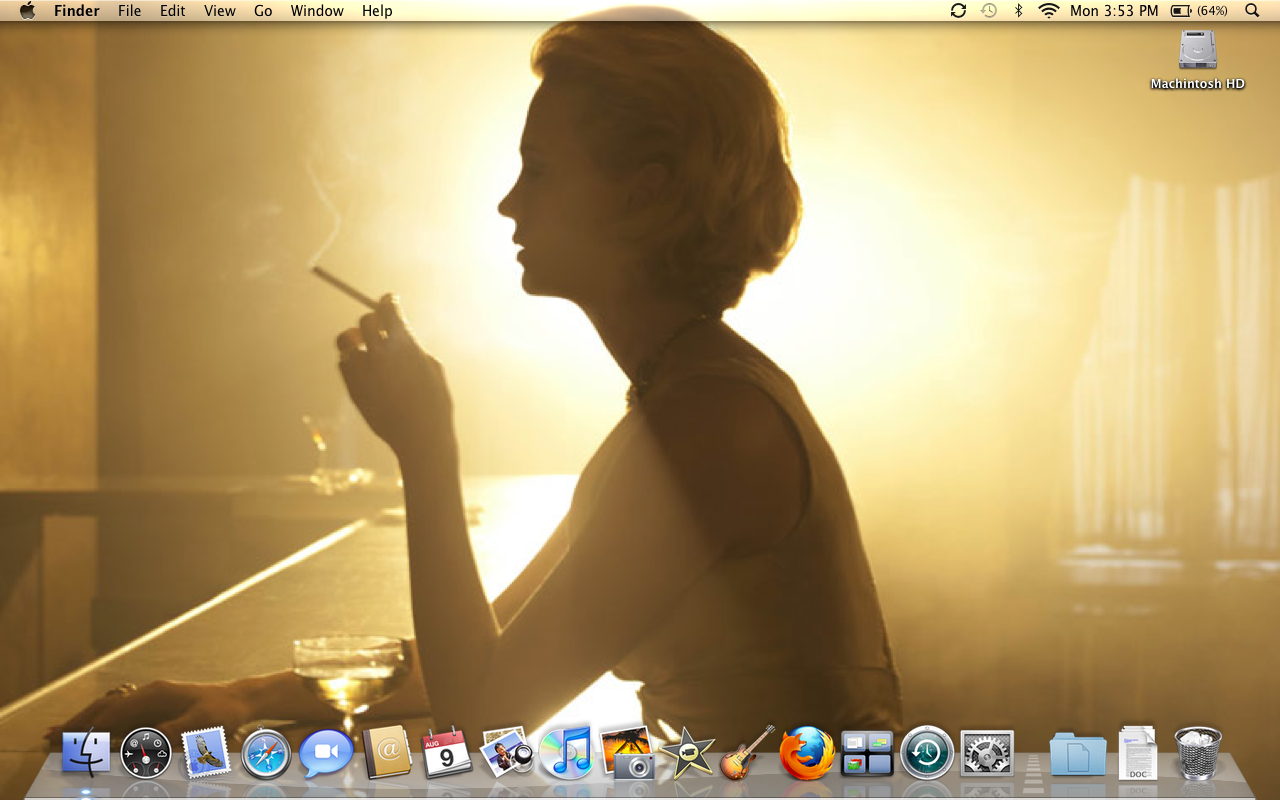Click the sync status menu bar icon
The image size is (1280, 800).
tap(958, 11)
